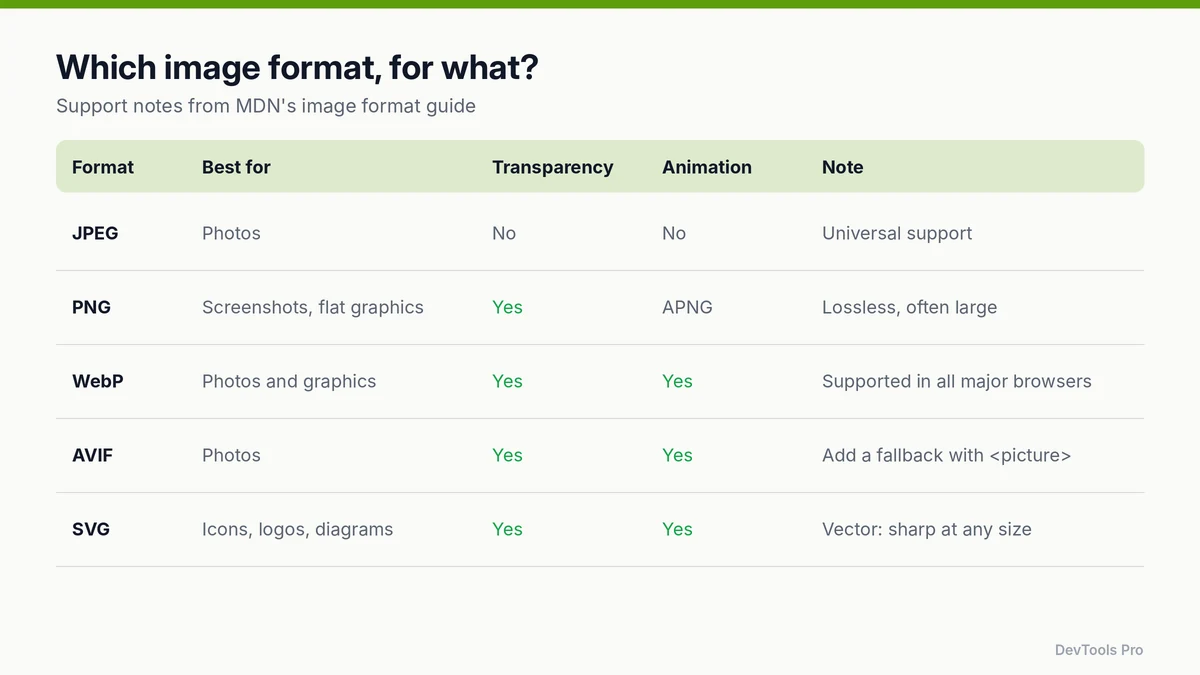
Task: Select the 'WebP' format cell
Action: coord(98,381)
